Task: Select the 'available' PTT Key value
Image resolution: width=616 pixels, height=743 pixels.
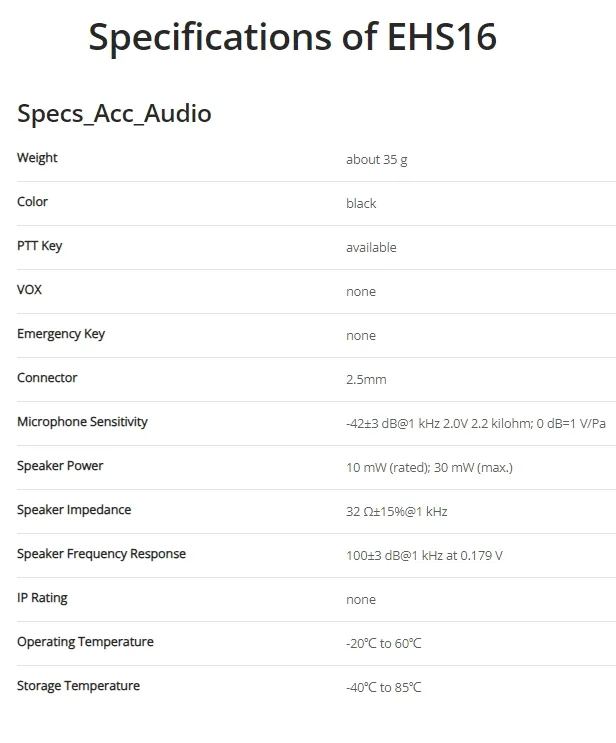Action: point(371,248)
